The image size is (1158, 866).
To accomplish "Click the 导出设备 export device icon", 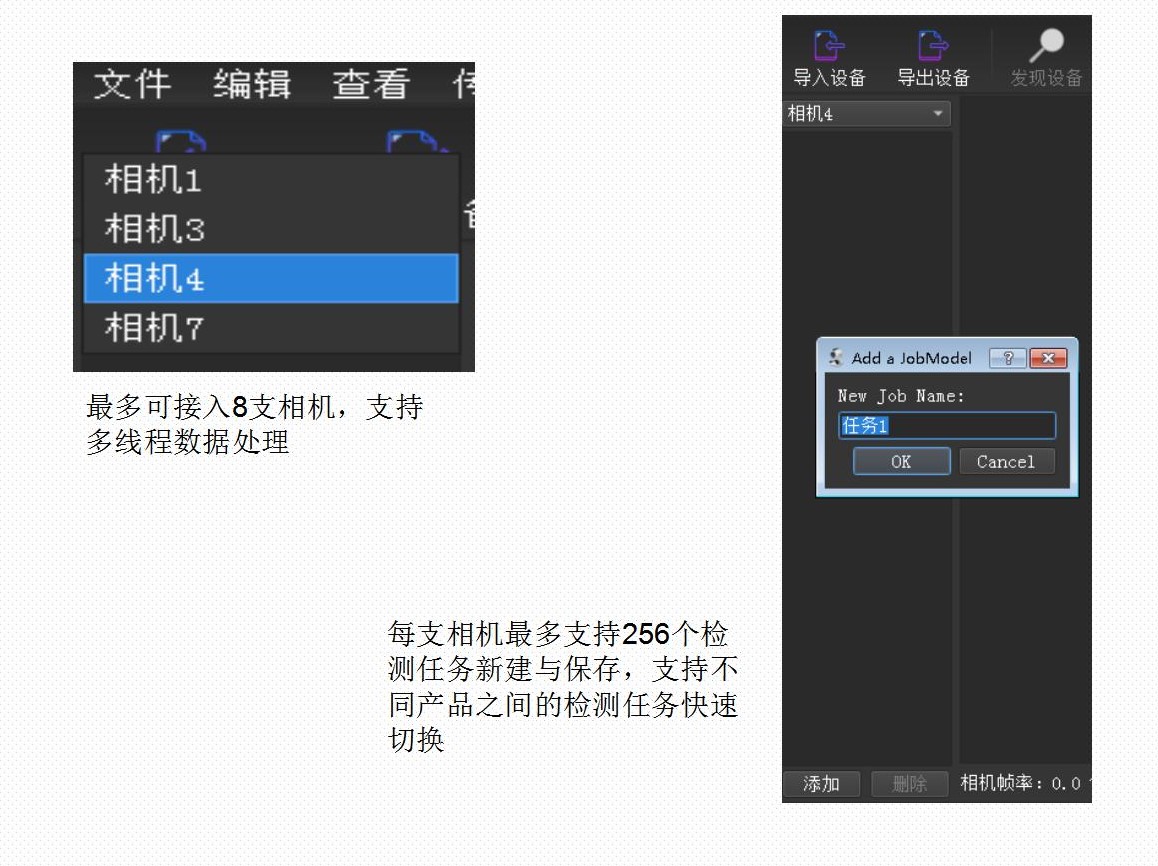I will 932,46.
